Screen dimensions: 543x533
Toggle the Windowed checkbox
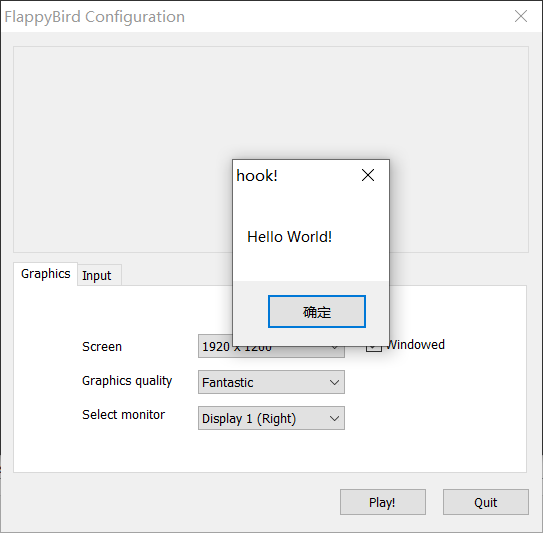(374, 349)
